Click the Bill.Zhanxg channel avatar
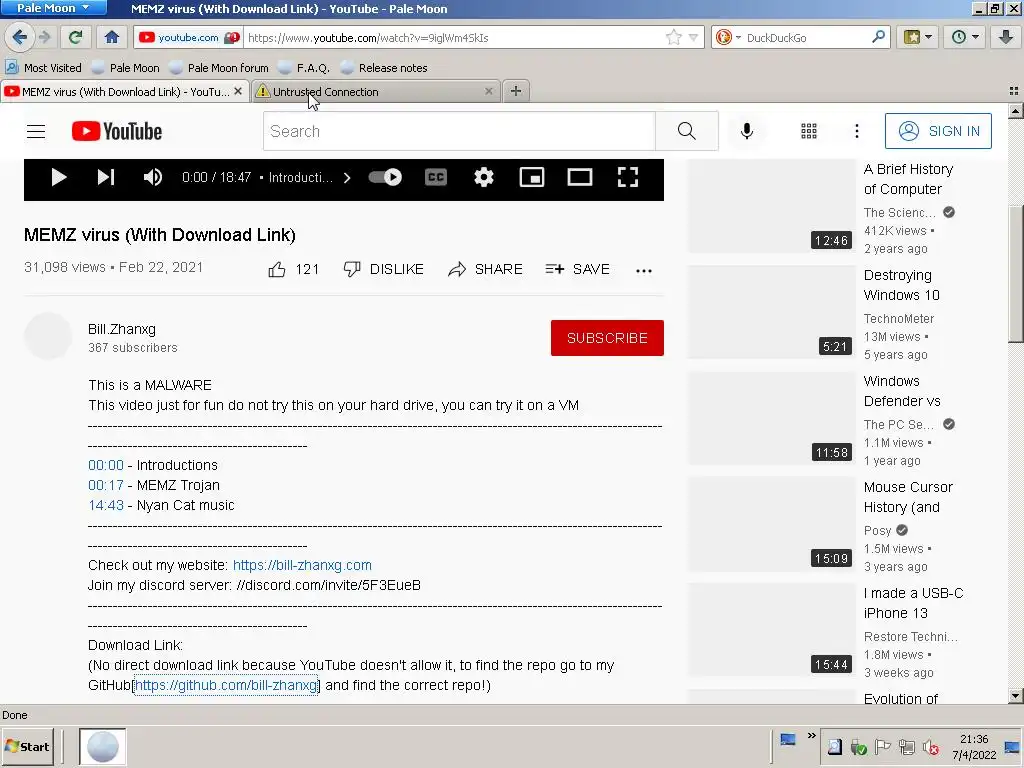The width and height of the screenshot is (1024, 768). (48, 336)
